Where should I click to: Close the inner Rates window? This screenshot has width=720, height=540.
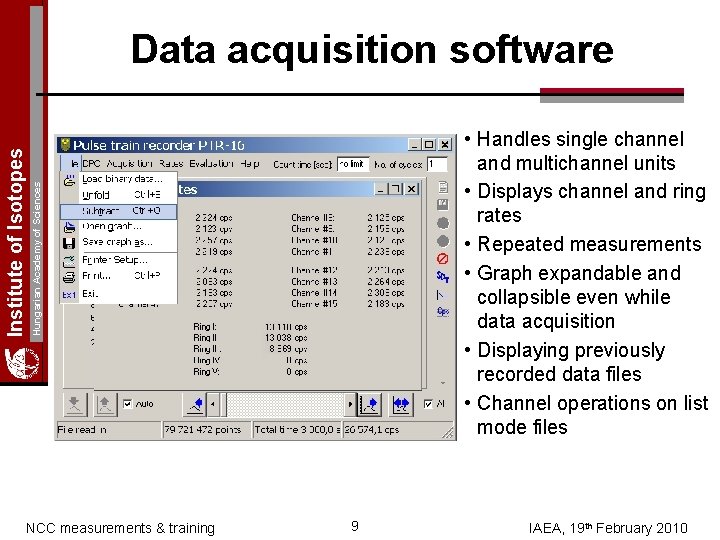click(412, 189)
